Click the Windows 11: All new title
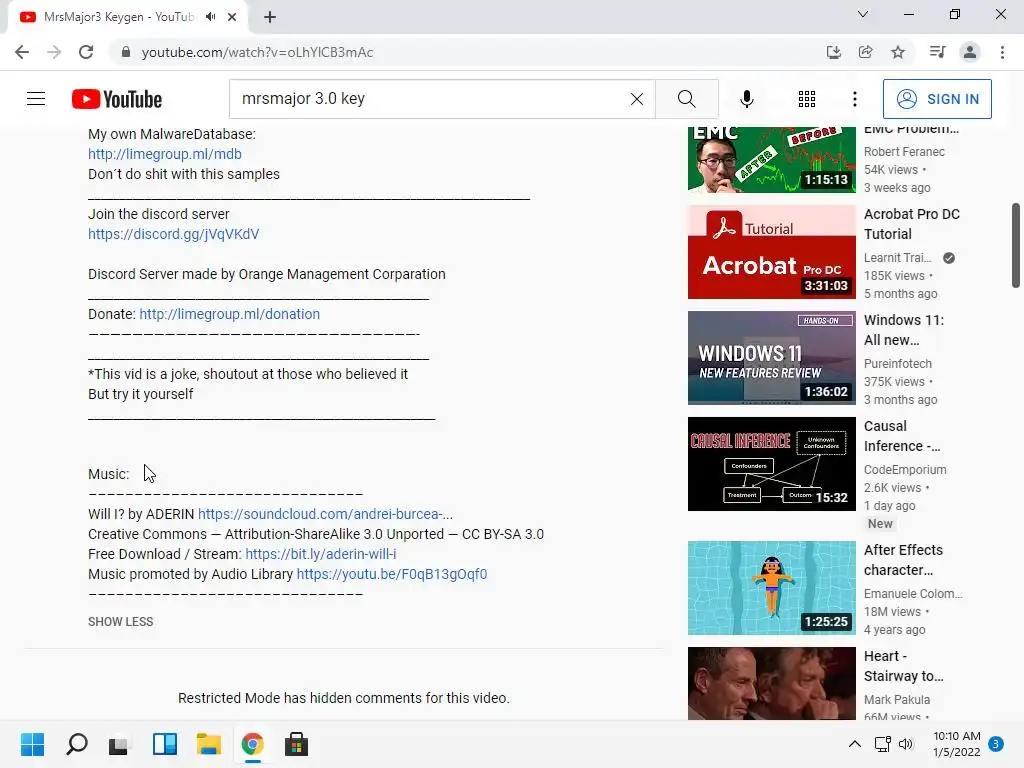The height and width of the screenshot is (768, 1024). click(904, 330)
